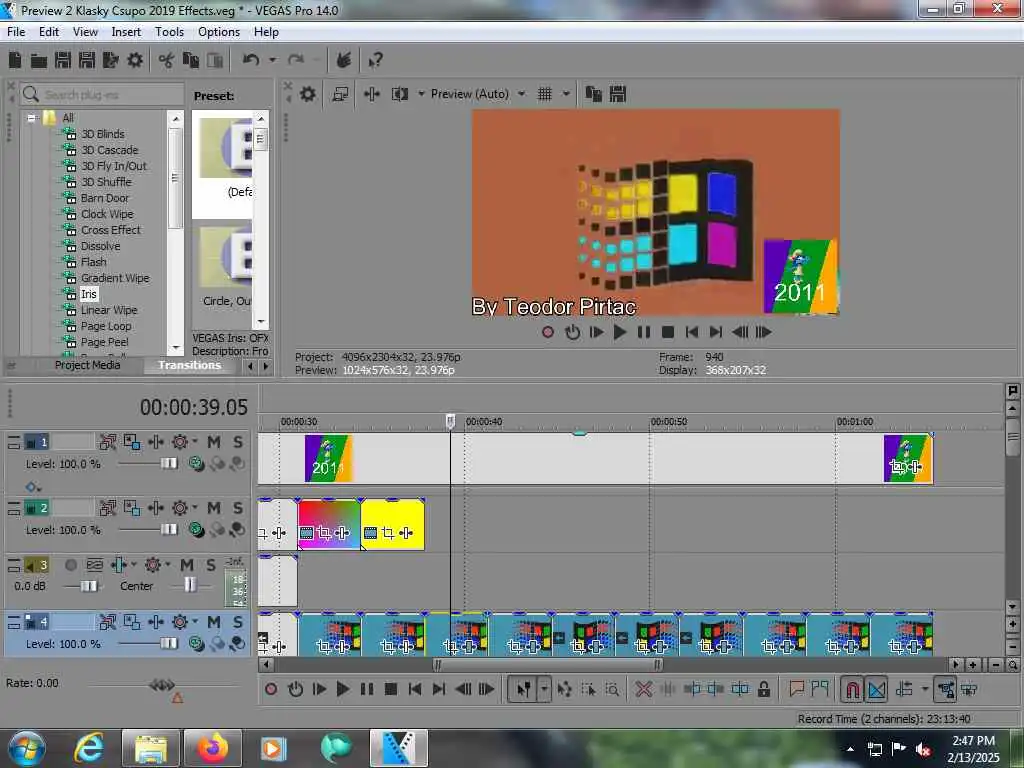Toggle preview on external monitor icon
This screenshot has height=768, width=1024.
point(340,94)
